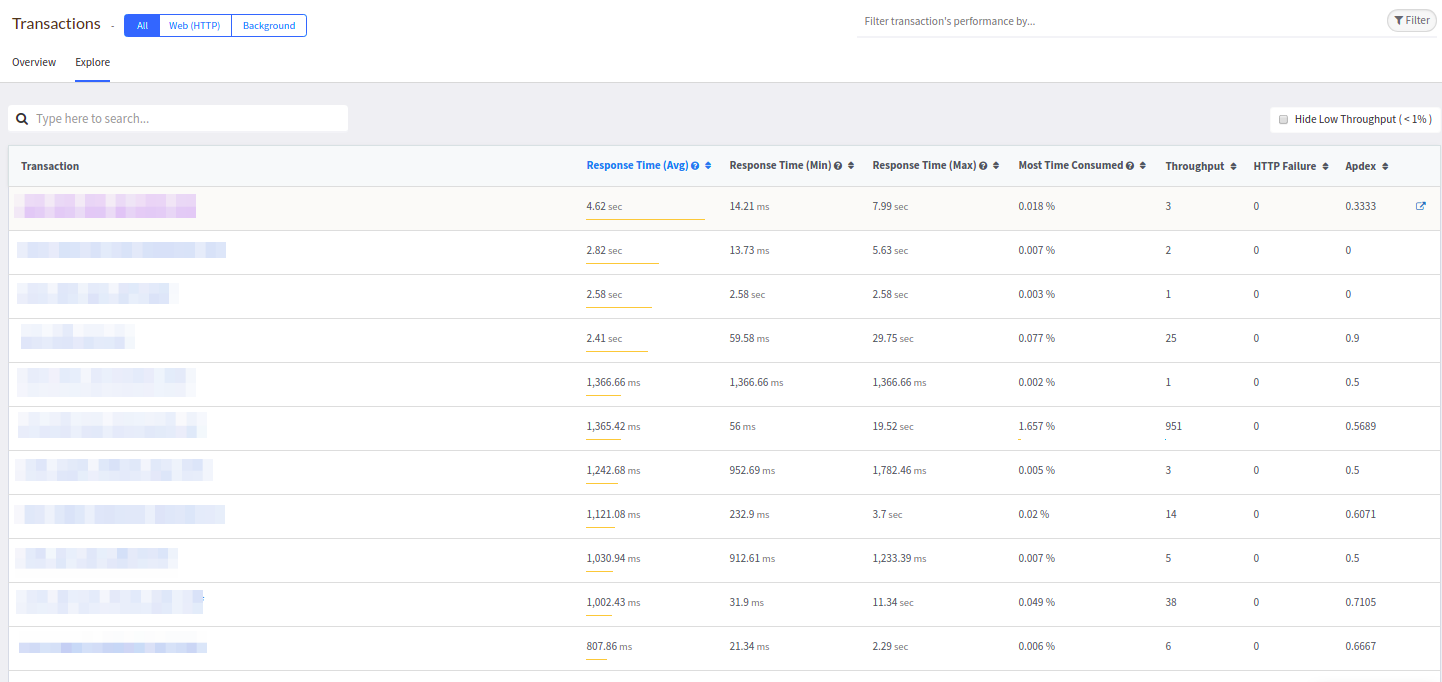Focus the 'Type here to search' field
Screen dimensions: 1442x682
pos(185,119)
